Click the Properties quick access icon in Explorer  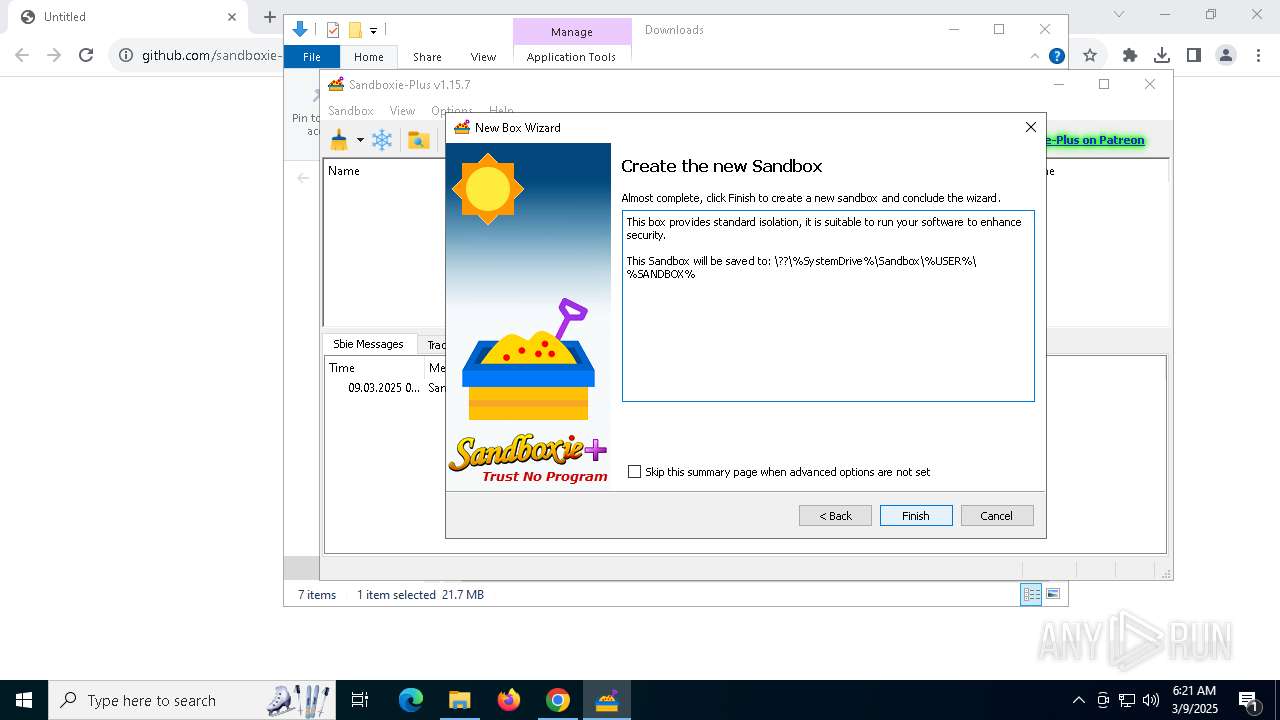point(333,30)
